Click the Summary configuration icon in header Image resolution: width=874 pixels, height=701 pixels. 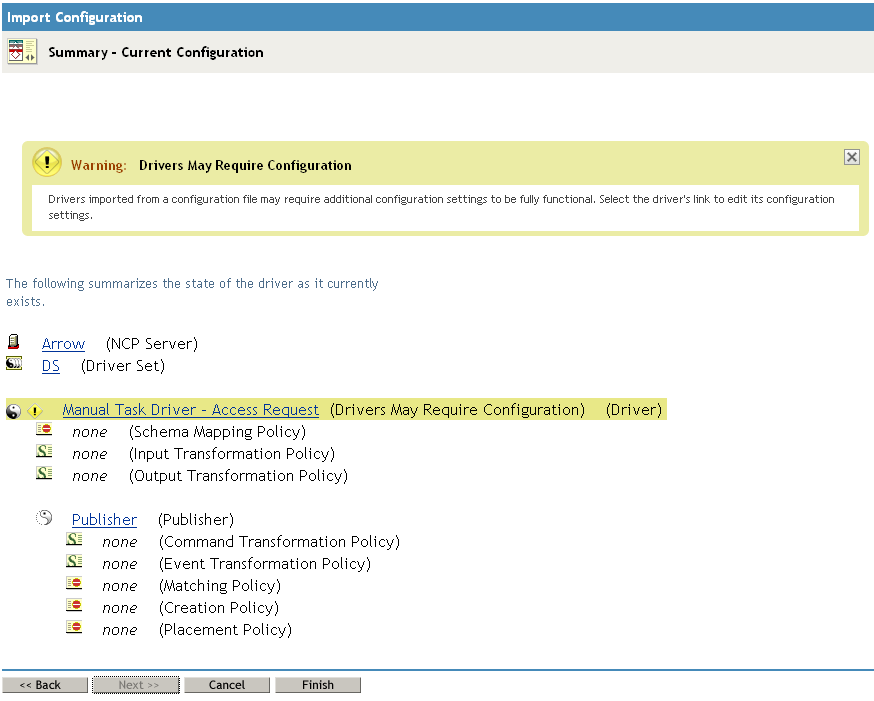pyautogui.click(x=22, y=51)
